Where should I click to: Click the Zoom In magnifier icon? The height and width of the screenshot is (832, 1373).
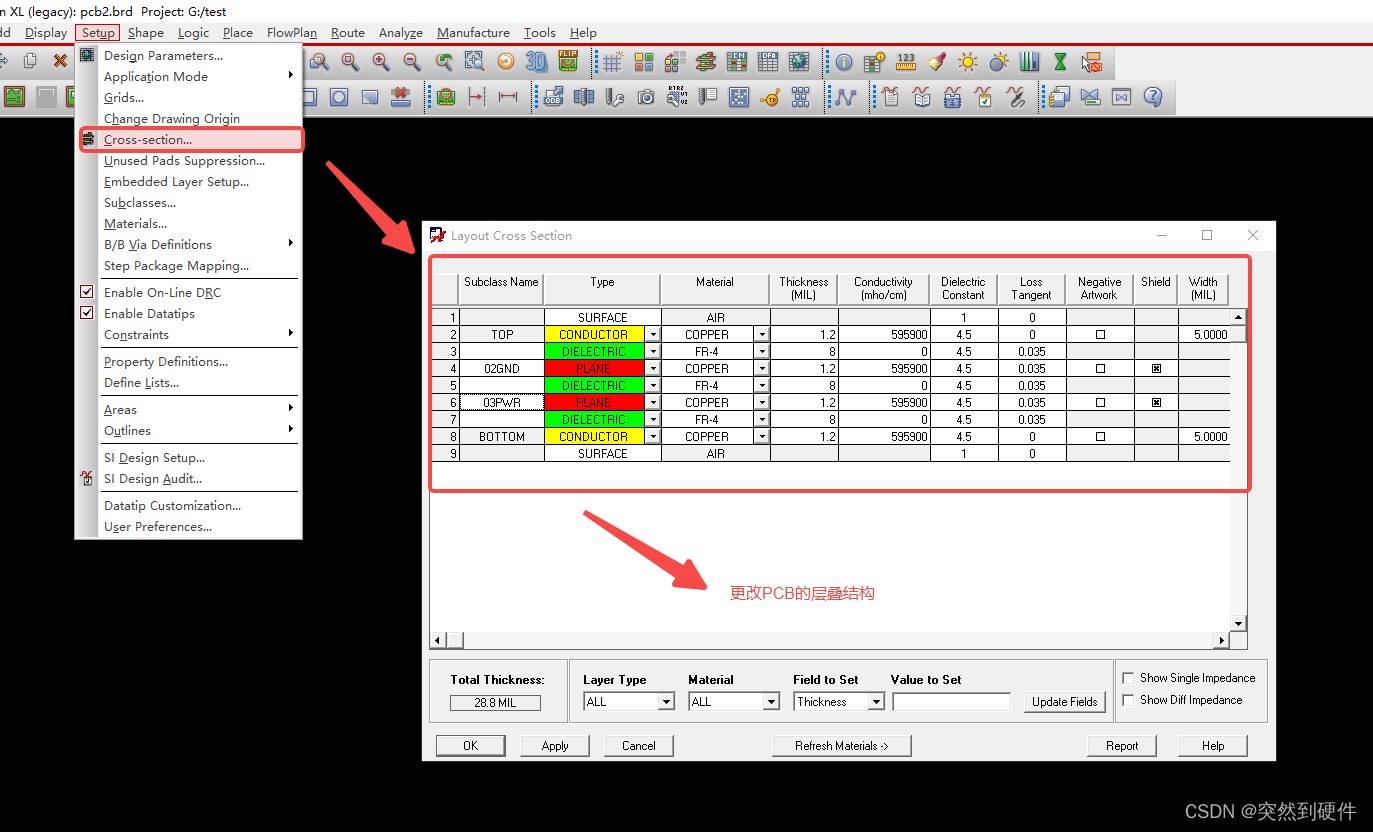pyautogui.click(x=381, y=61)
